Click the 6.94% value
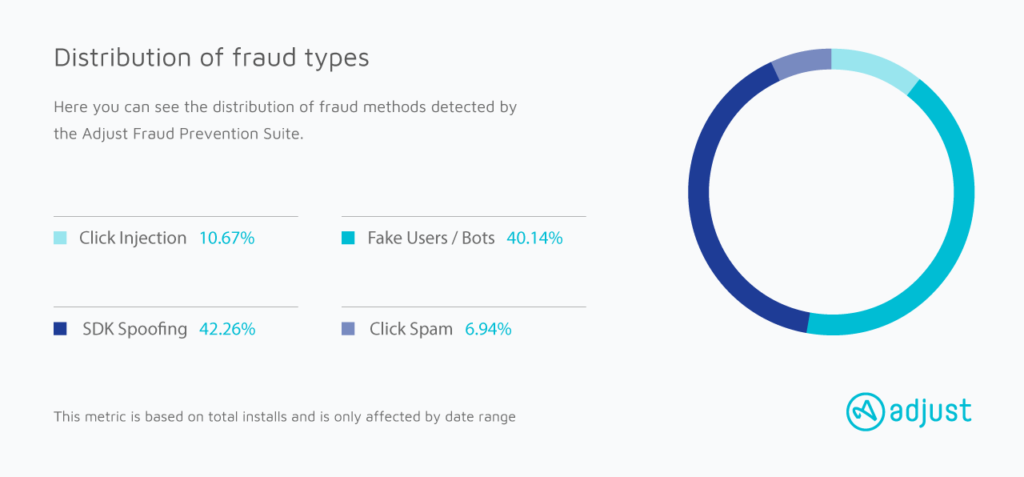Screen dimensions: 1024x477 click(x=488, y=329)
